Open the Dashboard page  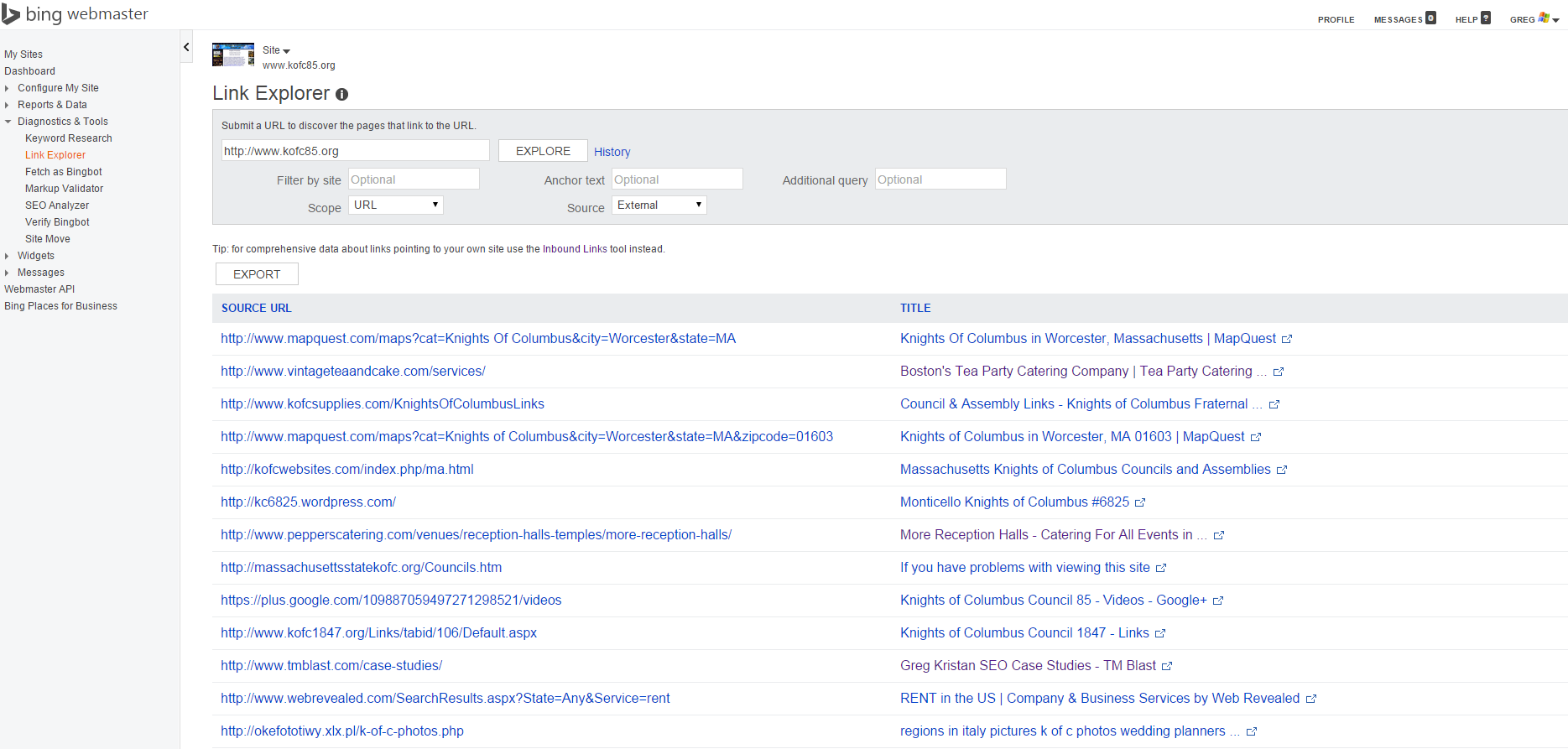[29, 71]
